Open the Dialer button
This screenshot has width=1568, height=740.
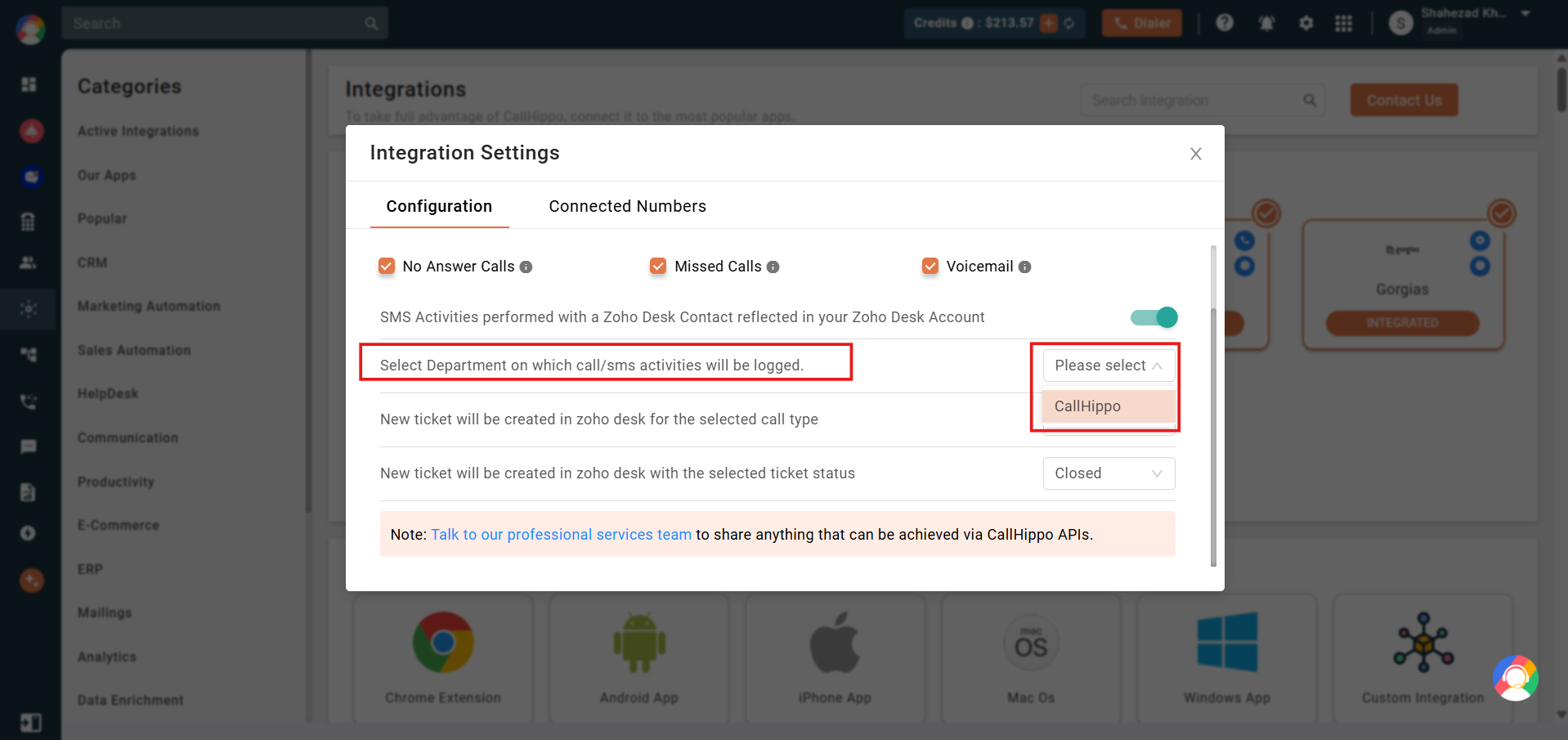(1142, 23)
